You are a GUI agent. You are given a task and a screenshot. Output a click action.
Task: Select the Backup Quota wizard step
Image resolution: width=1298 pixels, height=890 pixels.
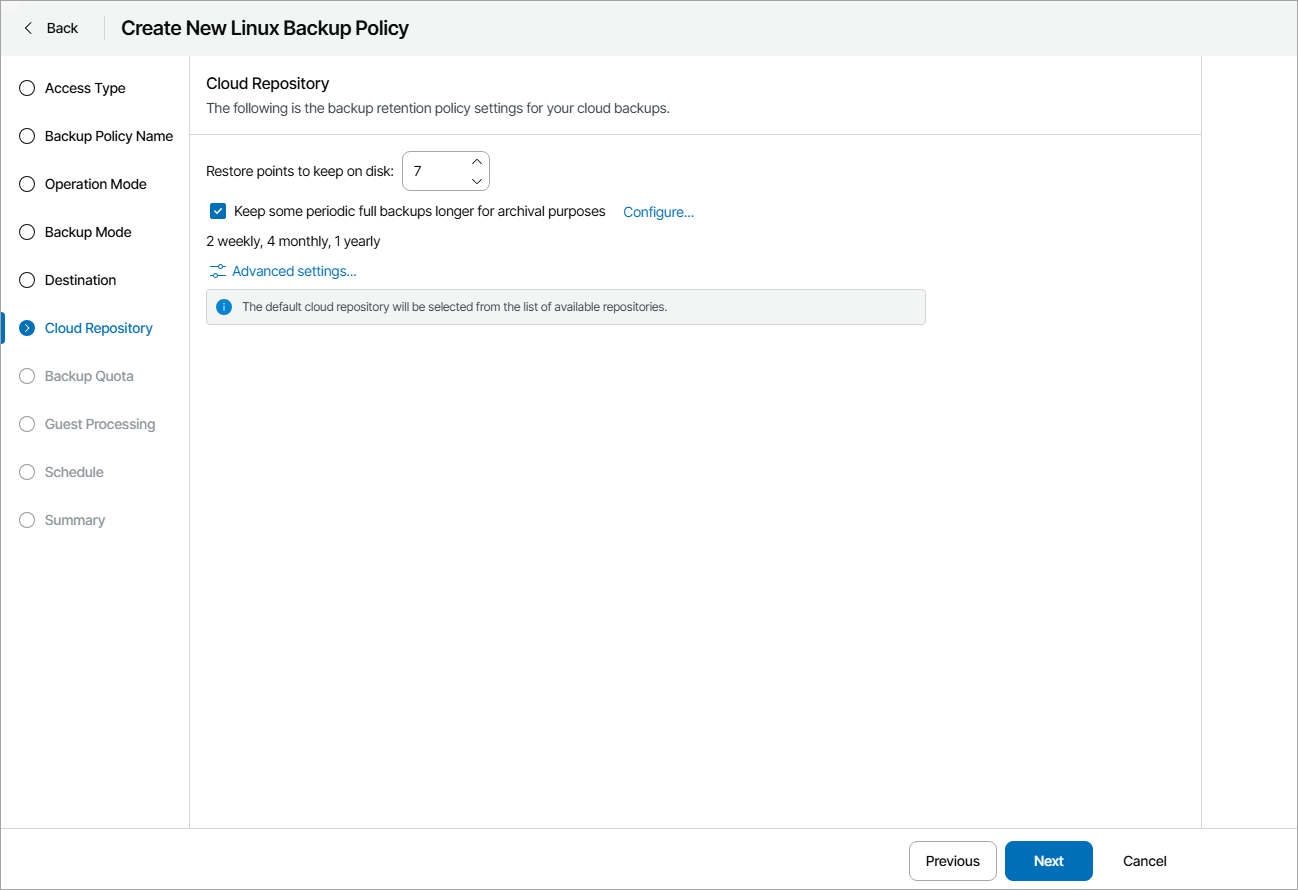(x=89, y=376)
